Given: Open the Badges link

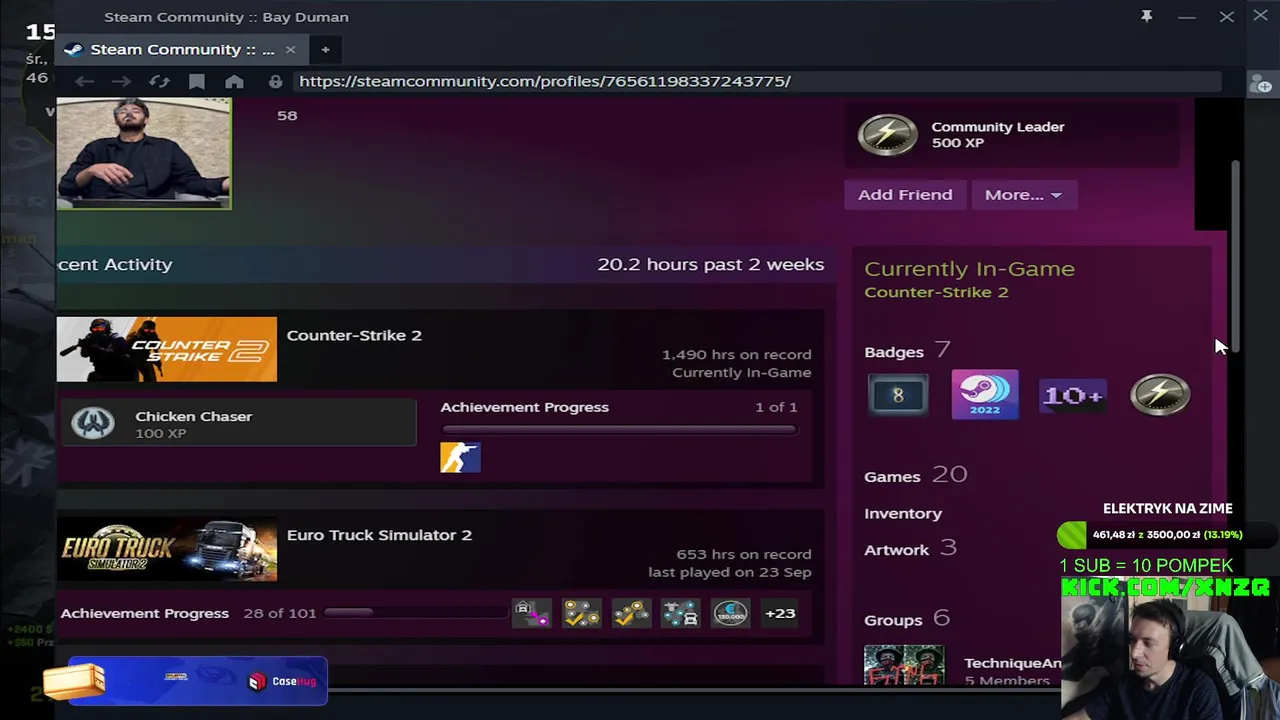Looking at the screenshot, I should [894, 352].
